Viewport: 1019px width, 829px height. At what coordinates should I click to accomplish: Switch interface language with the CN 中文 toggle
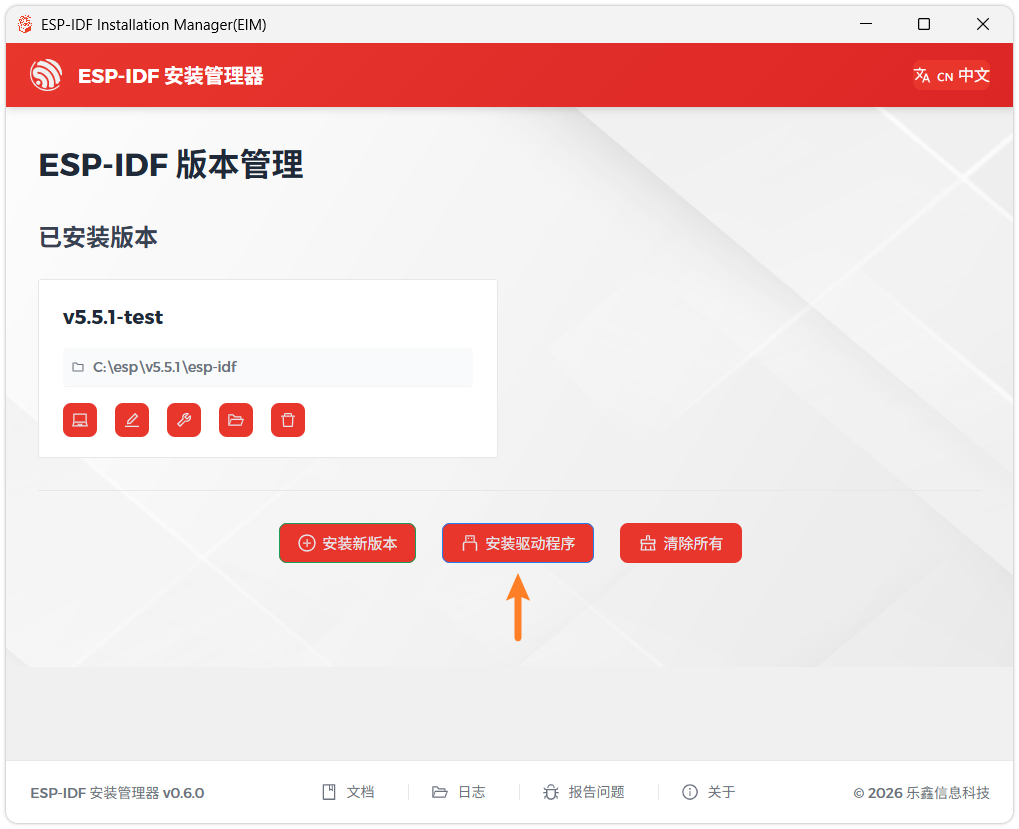pyautogui.click(x=951, y=75)
